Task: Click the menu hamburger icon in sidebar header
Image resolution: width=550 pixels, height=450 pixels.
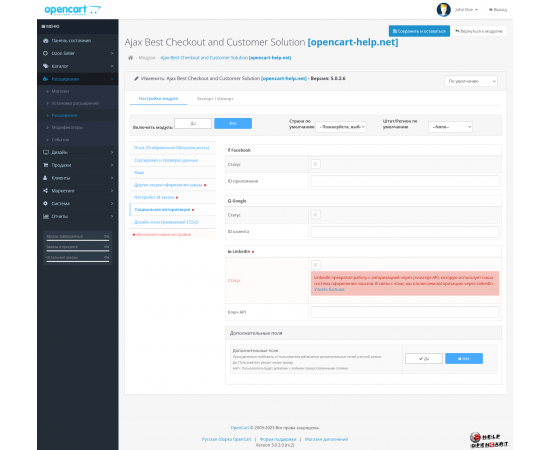Action: (43, 26)
